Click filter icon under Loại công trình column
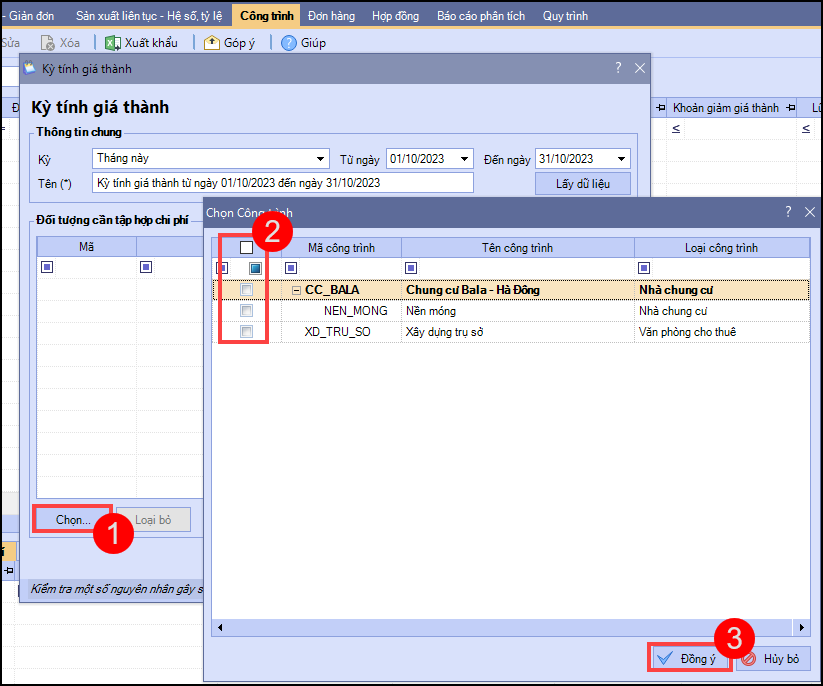823x686 pixels. pyautogui.click(x=643, y=268)
